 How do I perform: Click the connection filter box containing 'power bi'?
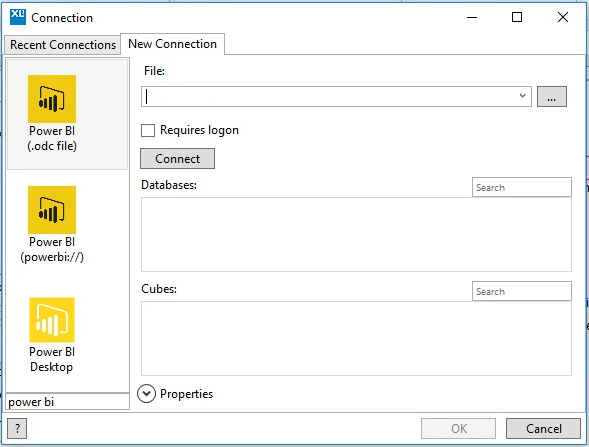pyautogui.click(x=68, y=402)
